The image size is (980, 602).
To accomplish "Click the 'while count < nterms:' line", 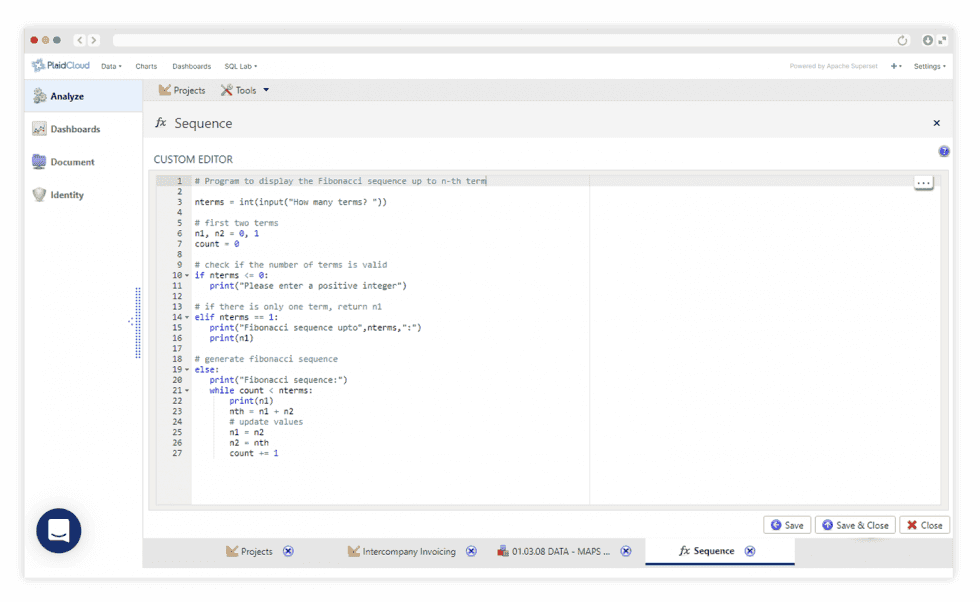I will [261, 391].
